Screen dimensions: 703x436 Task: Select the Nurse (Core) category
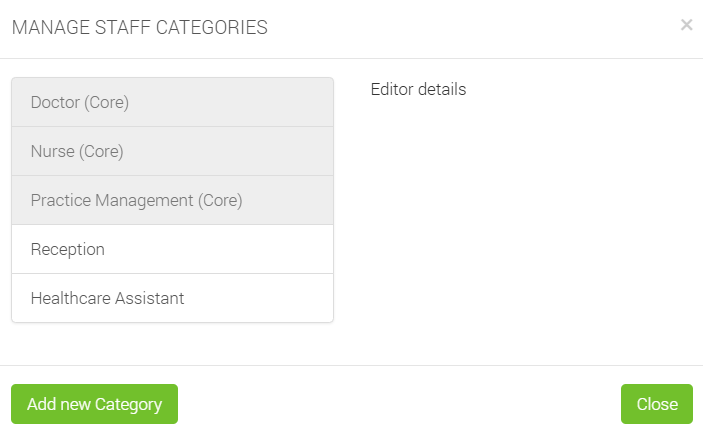[x=172, y=151]
